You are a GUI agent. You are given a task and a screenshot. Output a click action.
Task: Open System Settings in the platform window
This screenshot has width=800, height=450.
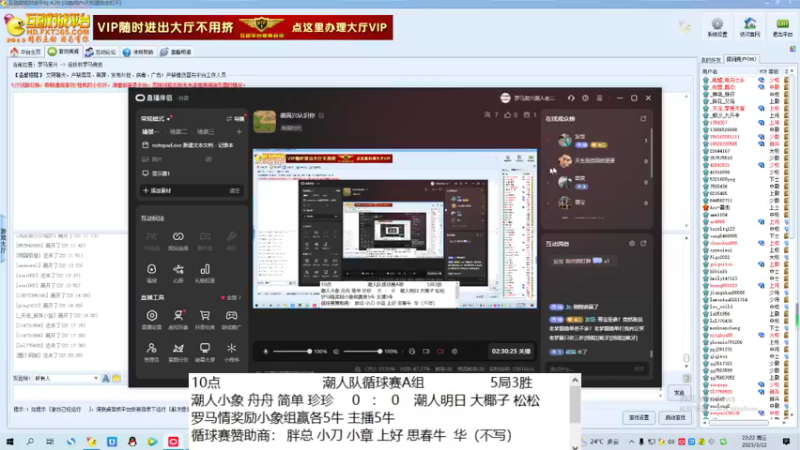coord(717,28)
